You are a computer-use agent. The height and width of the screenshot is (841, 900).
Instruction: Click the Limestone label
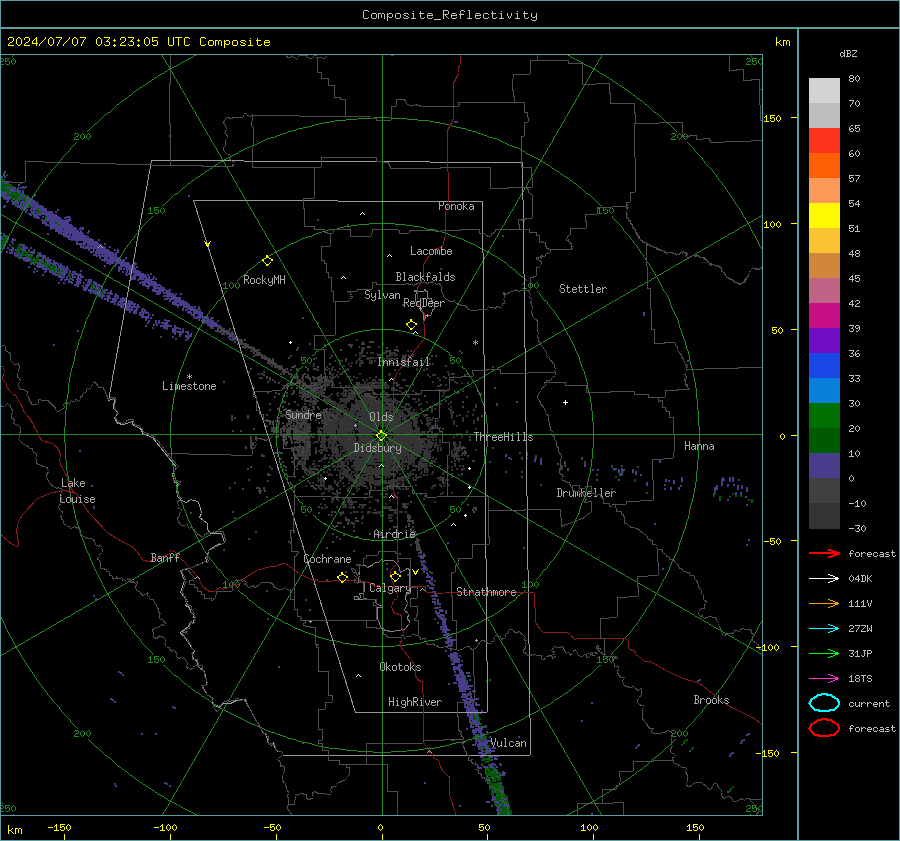[x=189, y=386]
